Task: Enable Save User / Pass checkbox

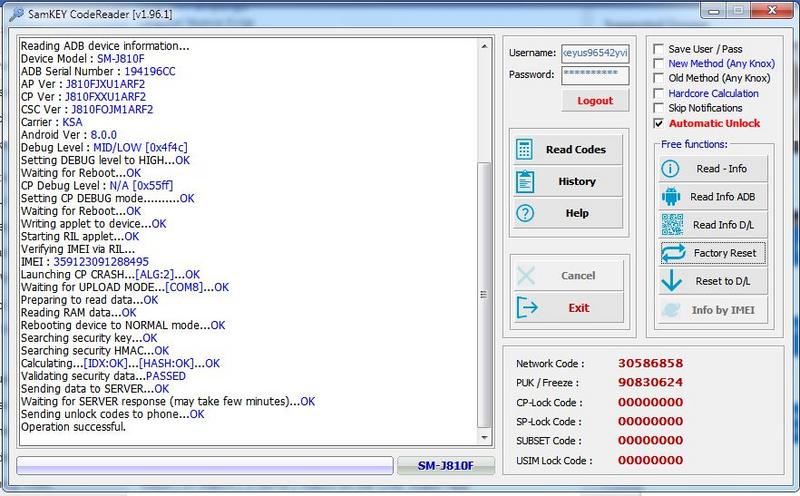Action: (659, 49)
